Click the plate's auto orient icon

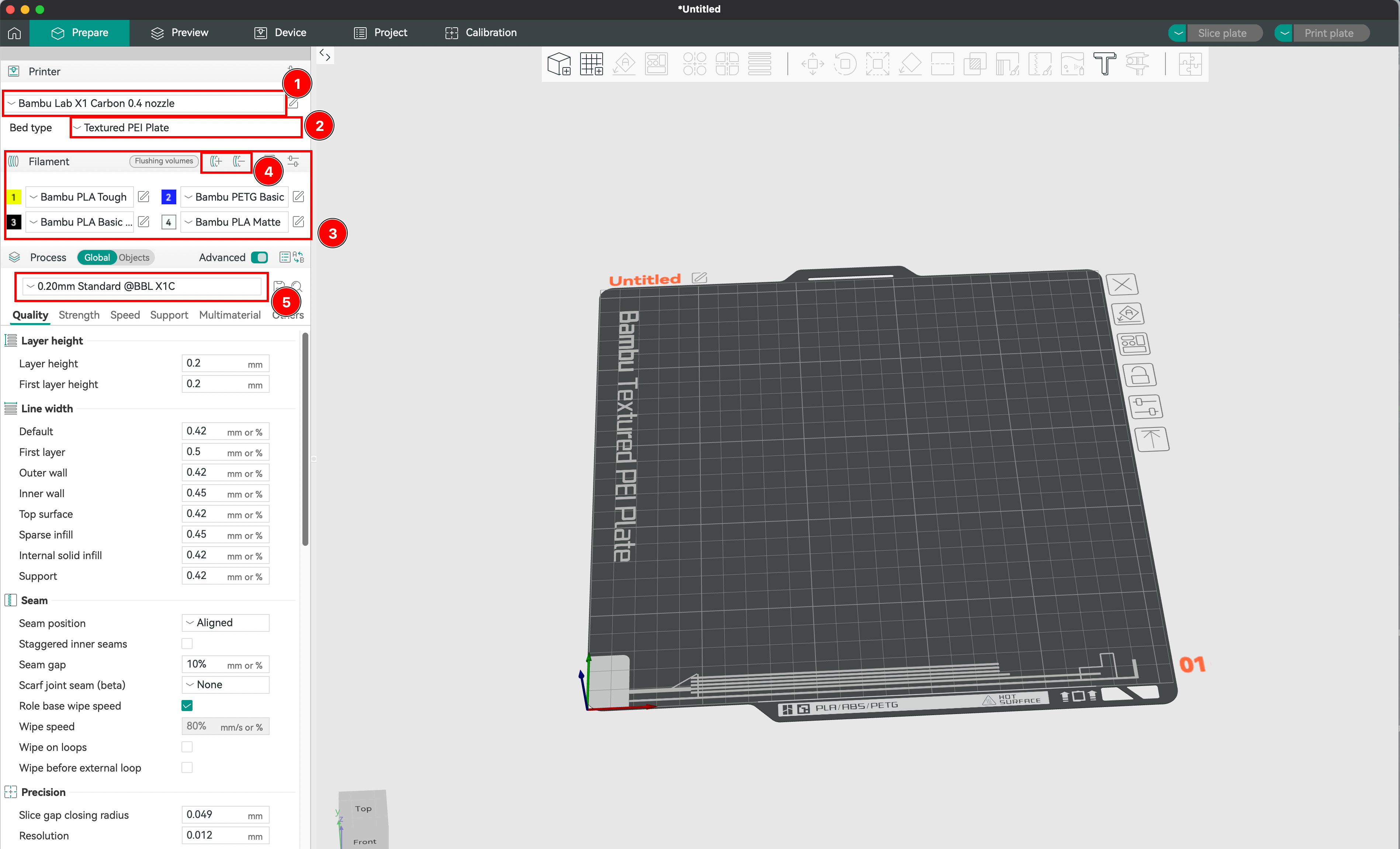[x=1128, y=314]
